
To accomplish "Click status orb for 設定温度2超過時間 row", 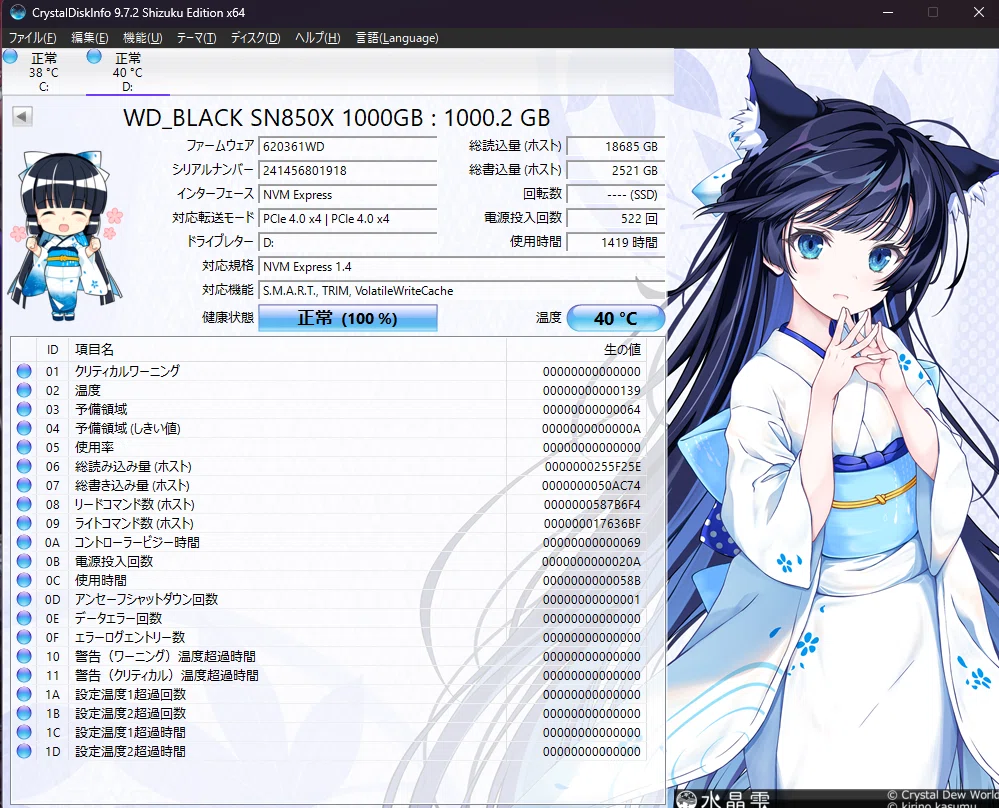I will click(24, 752).
